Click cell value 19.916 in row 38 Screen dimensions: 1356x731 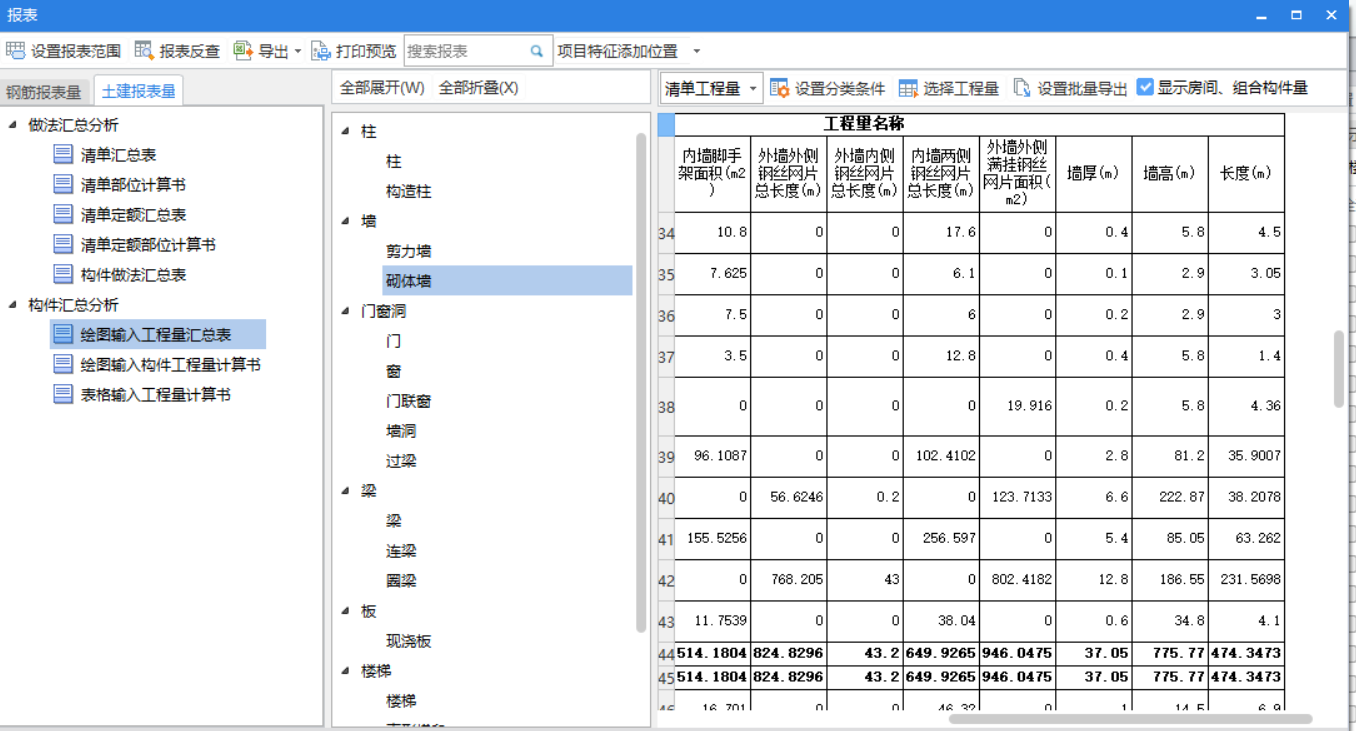pos(1017,406)
